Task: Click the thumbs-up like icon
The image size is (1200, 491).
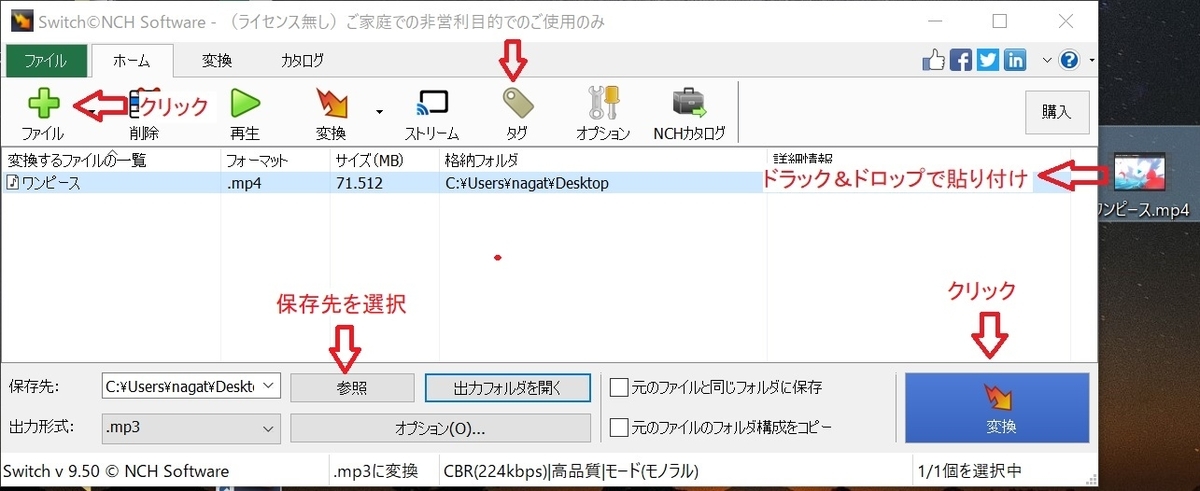Action: tap(934, 60)
